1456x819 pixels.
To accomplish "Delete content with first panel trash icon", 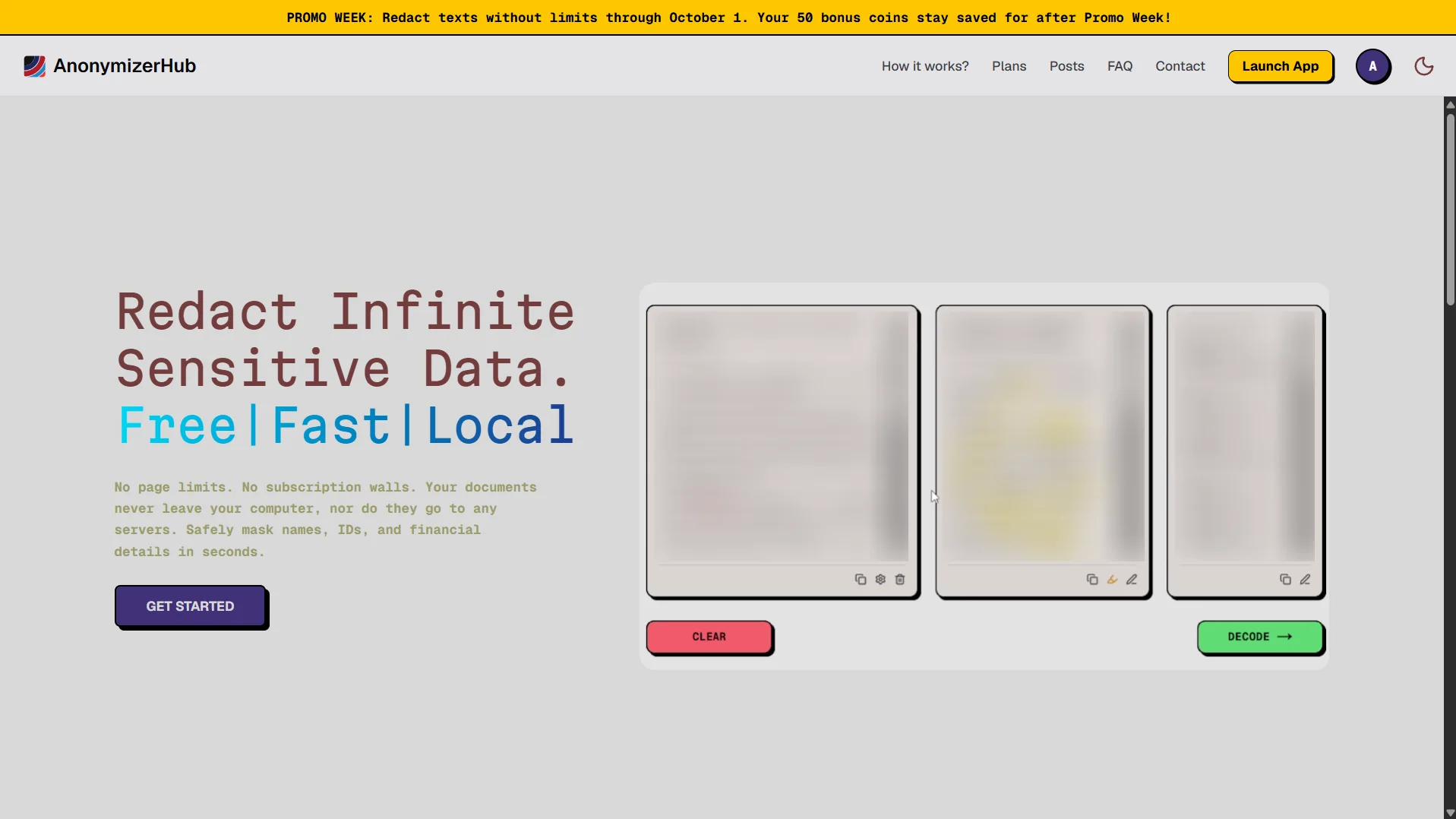I will pos(900,580).
